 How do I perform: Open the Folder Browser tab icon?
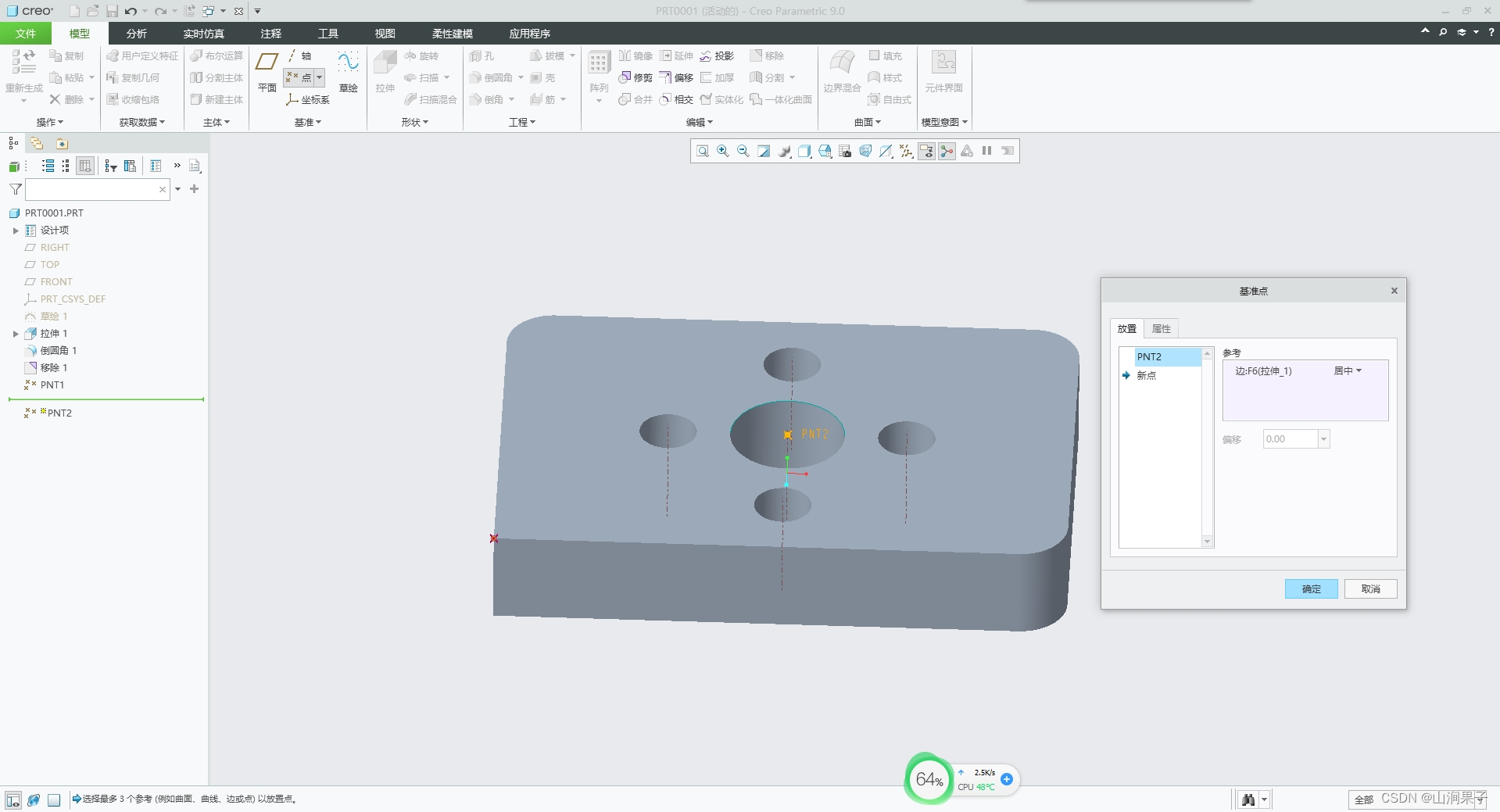coord(37,144)
